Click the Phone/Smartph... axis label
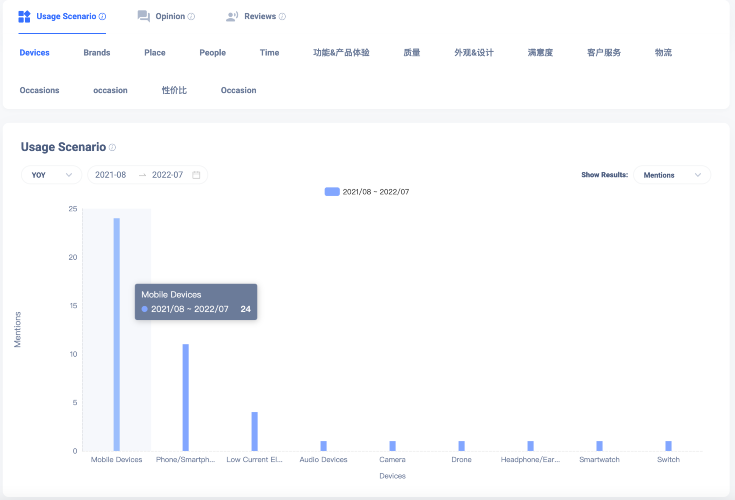Image resolution: width=735 pixels, height=500 pixels. click(x=186, y=460)
